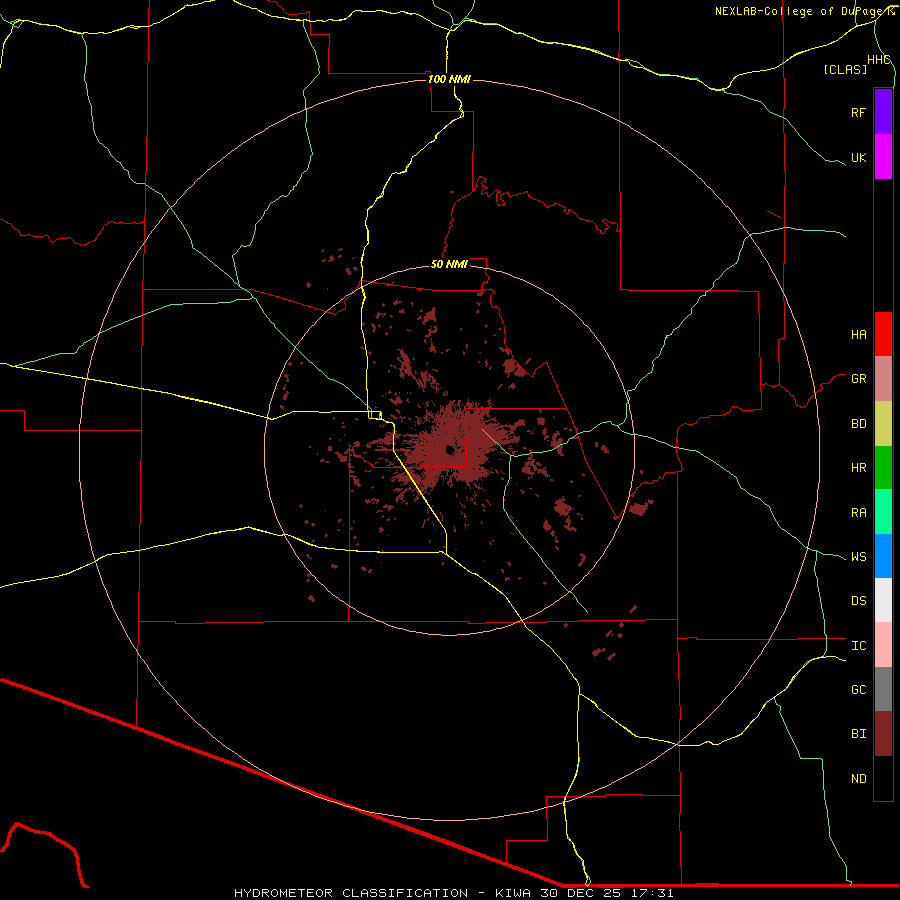Click the 50 NMI range ring label
900x900 pixels.
click(x=449, y=264)
